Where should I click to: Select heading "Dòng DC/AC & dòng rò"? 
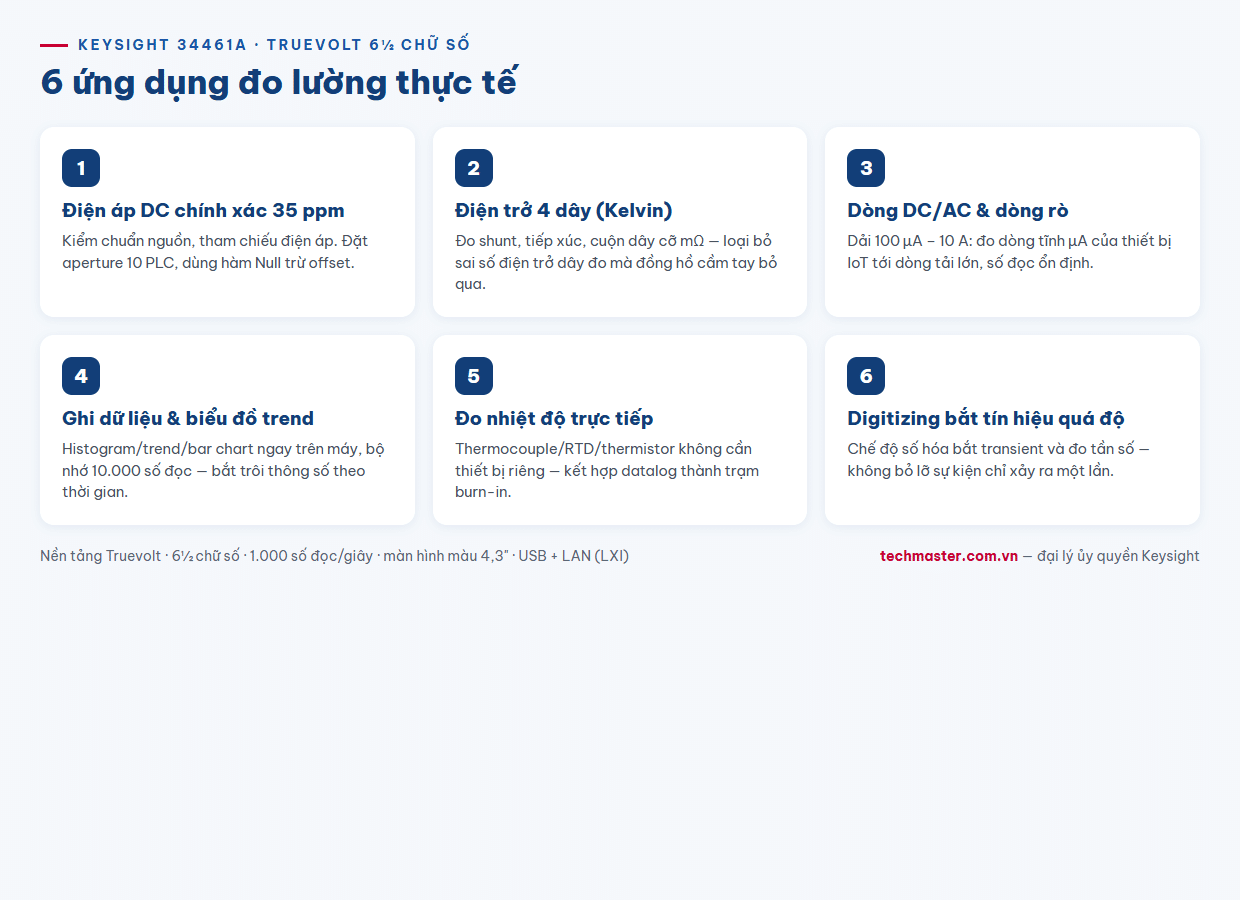click(x=958, y=211)
